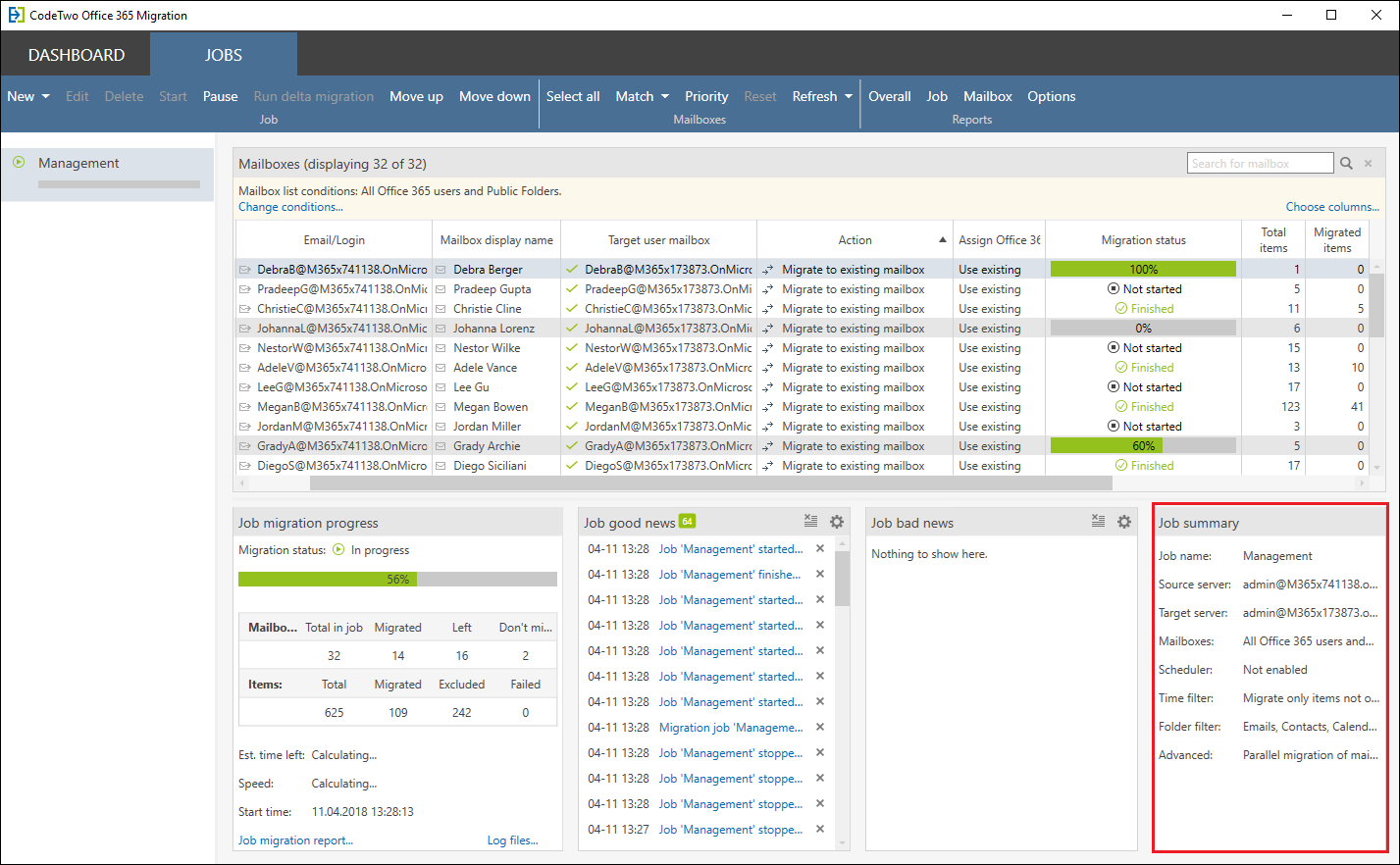Viewport: 1400px width, 865px height.
Task: Click the Migrated items value 41
Action: [1357, 407]
